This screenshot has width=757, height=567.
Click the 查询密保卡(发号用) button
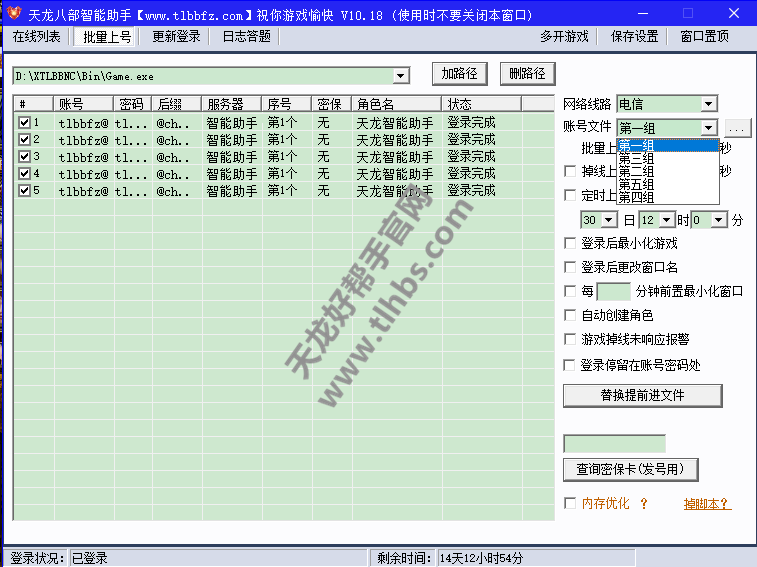tap(631, 469)
